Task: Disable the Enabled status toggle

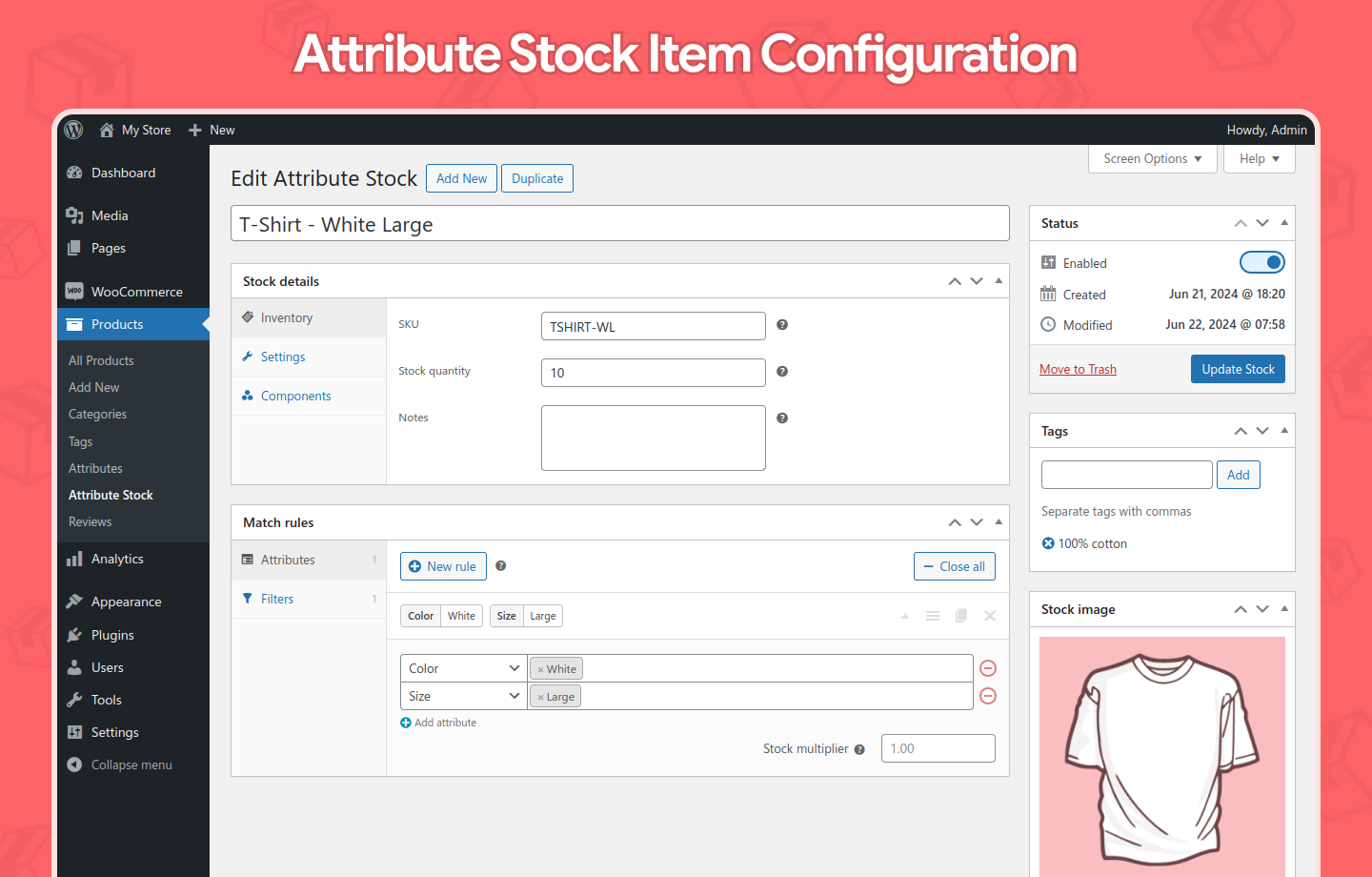Action: click(1262, 262)
